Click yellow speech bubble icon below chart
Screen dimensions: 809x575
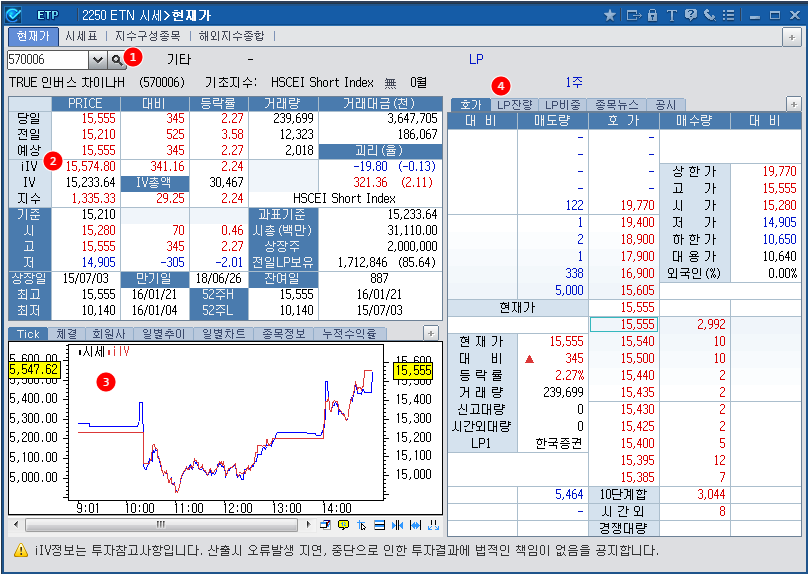pyautogui.click(x=343, y=524)
